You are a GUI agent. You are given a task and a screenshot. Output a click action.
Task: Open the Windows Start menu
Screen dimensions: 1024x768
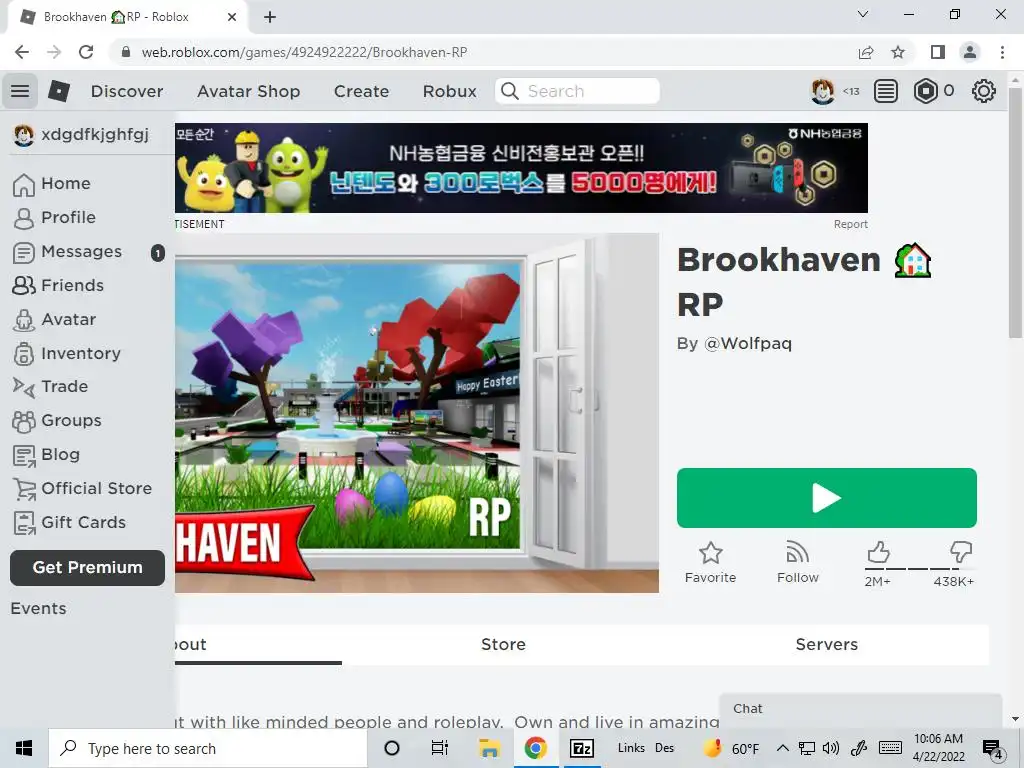[x=24, y=748]
